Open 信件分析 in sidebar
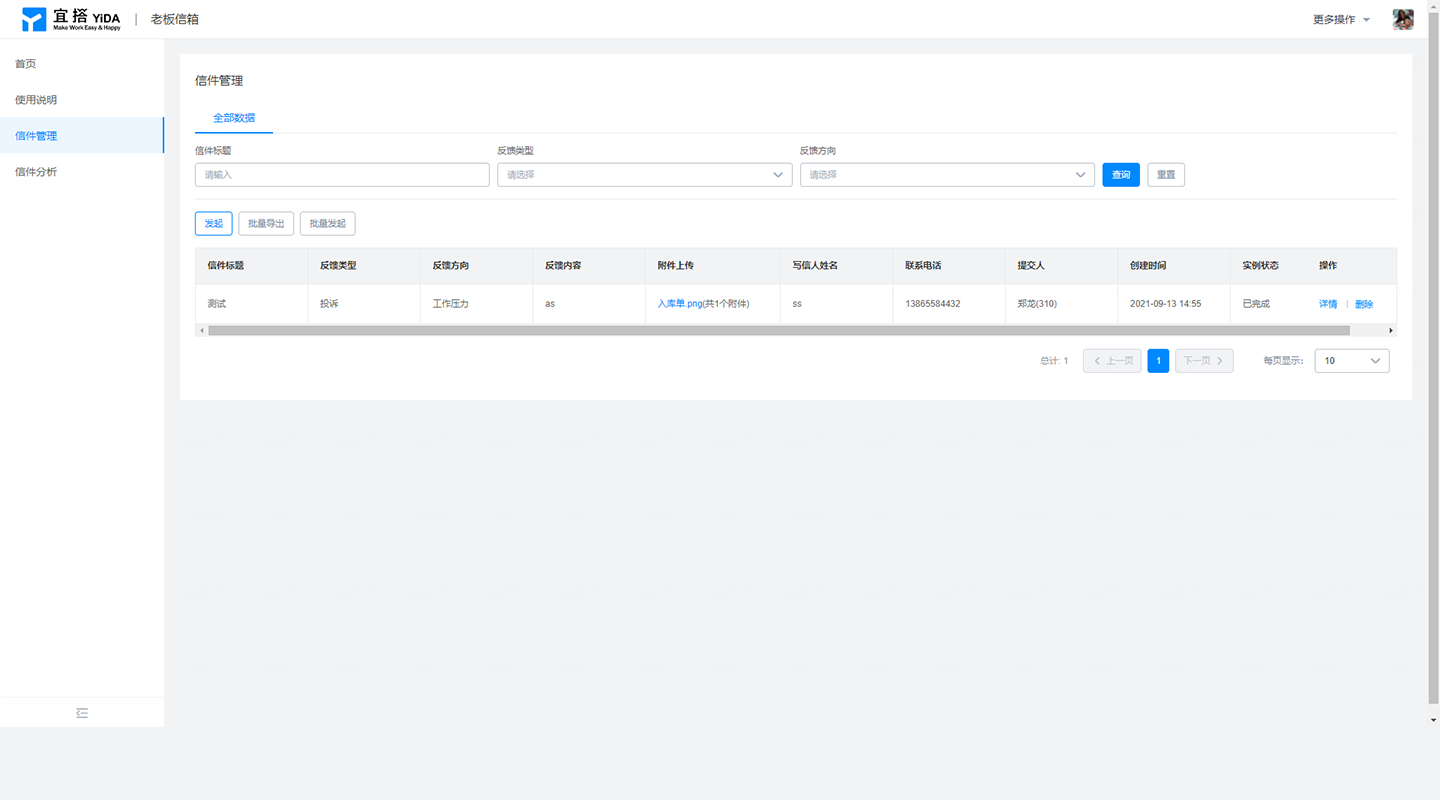1440x800 pixels. pos(82,172)
